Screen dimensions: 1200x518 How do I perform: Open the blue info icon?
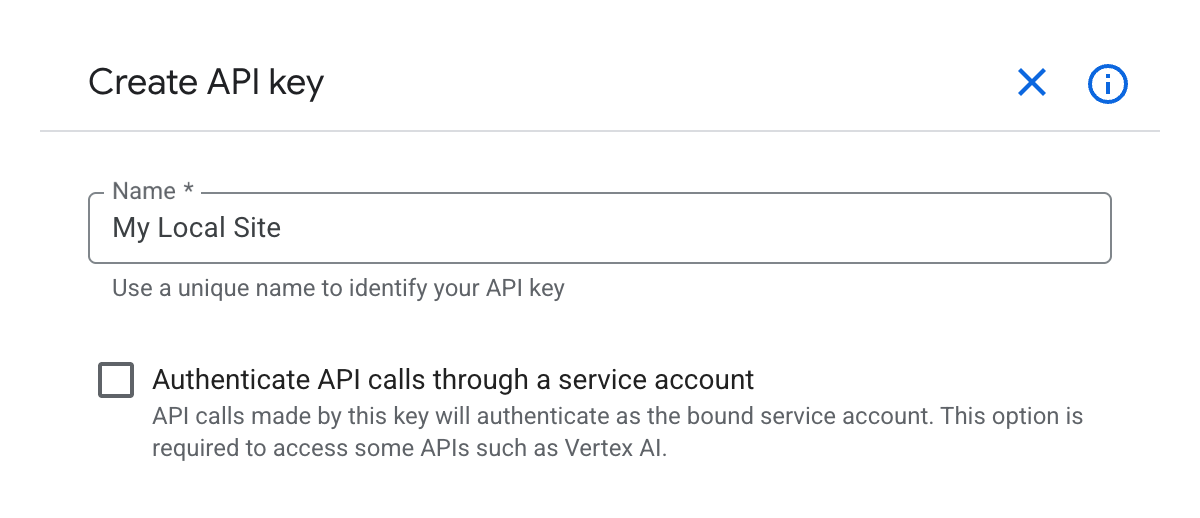click(1107, 85)
